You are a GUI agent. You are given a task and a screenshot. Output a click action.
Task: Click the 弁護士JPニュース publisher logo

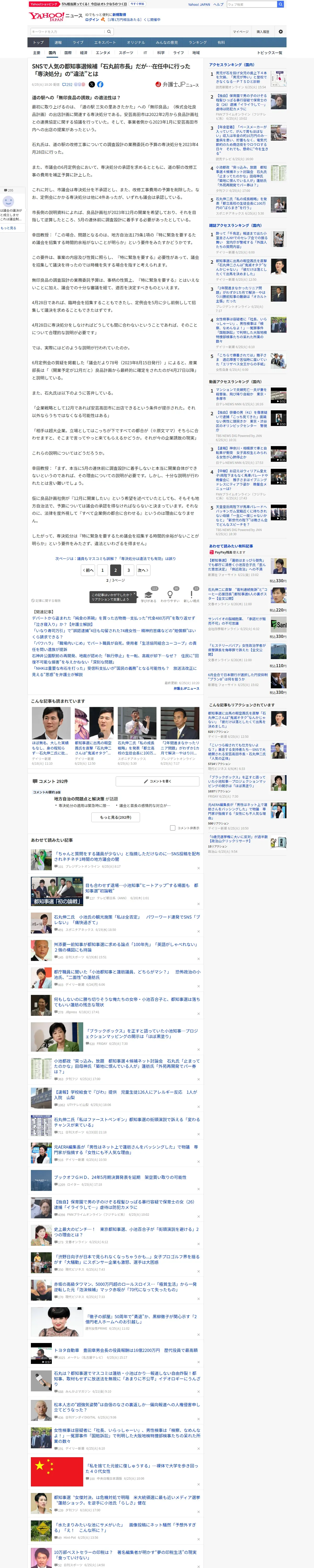(x=177, y=85)
